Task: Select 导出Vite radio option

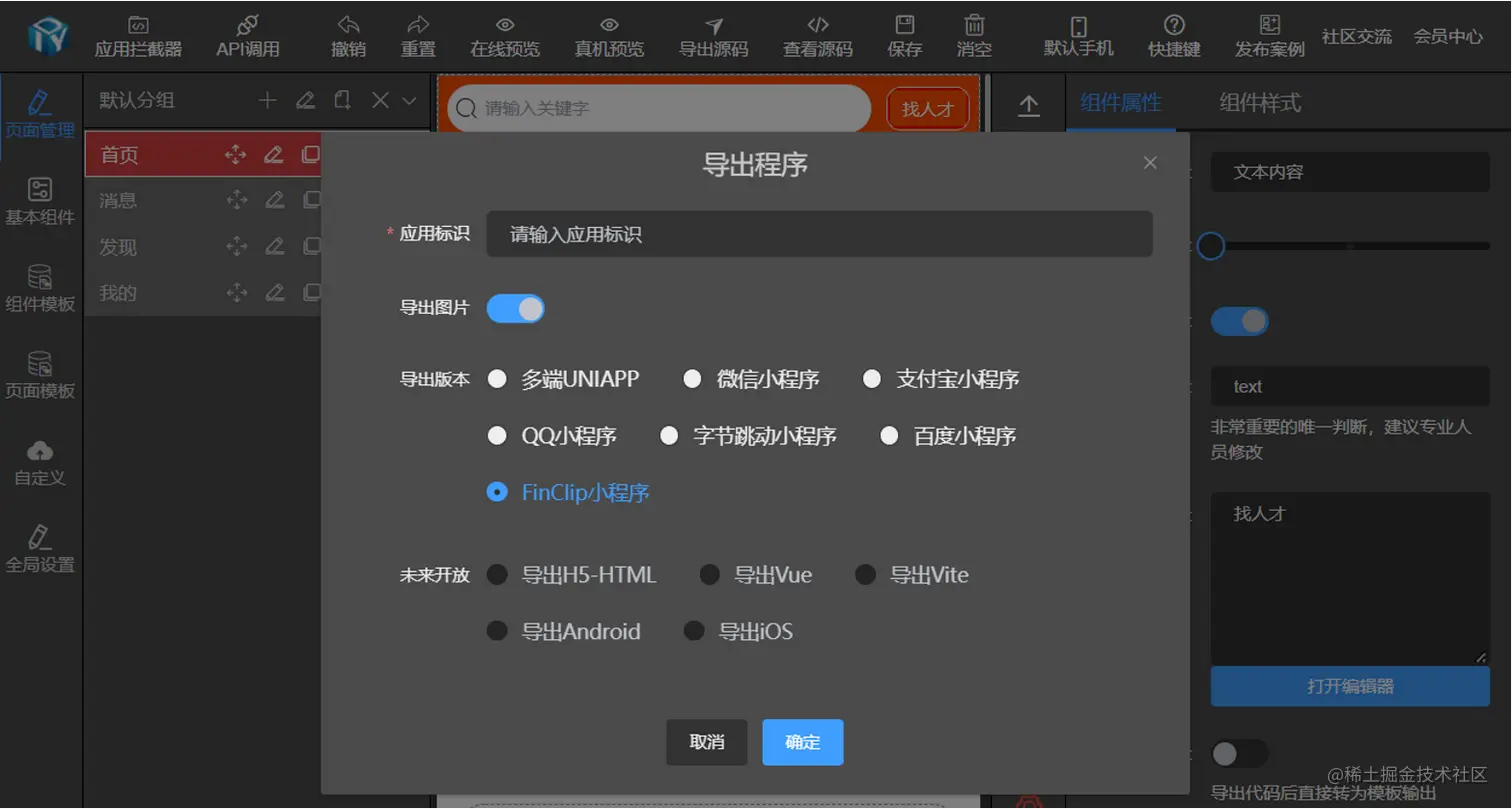Action: pos(912,575)
